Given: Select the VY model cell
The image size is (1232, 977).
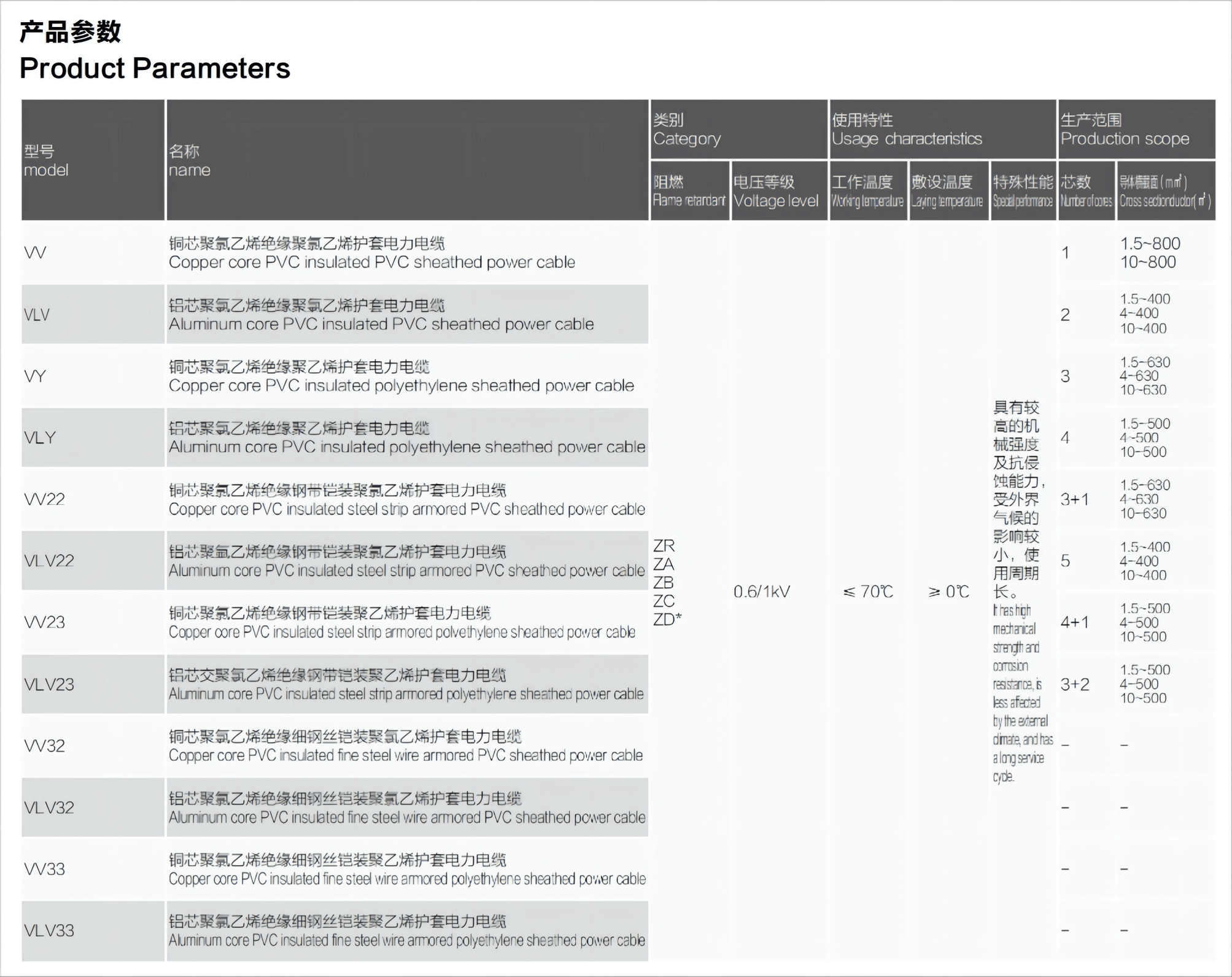Looking at the screenshot, I should click(x=93, y=376).
